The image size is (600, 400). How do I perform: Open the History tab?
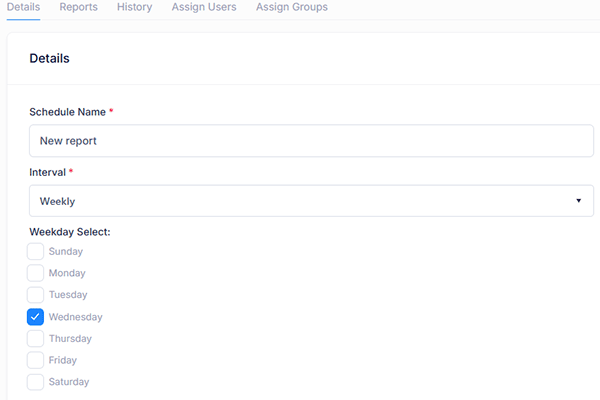[134, 7]
